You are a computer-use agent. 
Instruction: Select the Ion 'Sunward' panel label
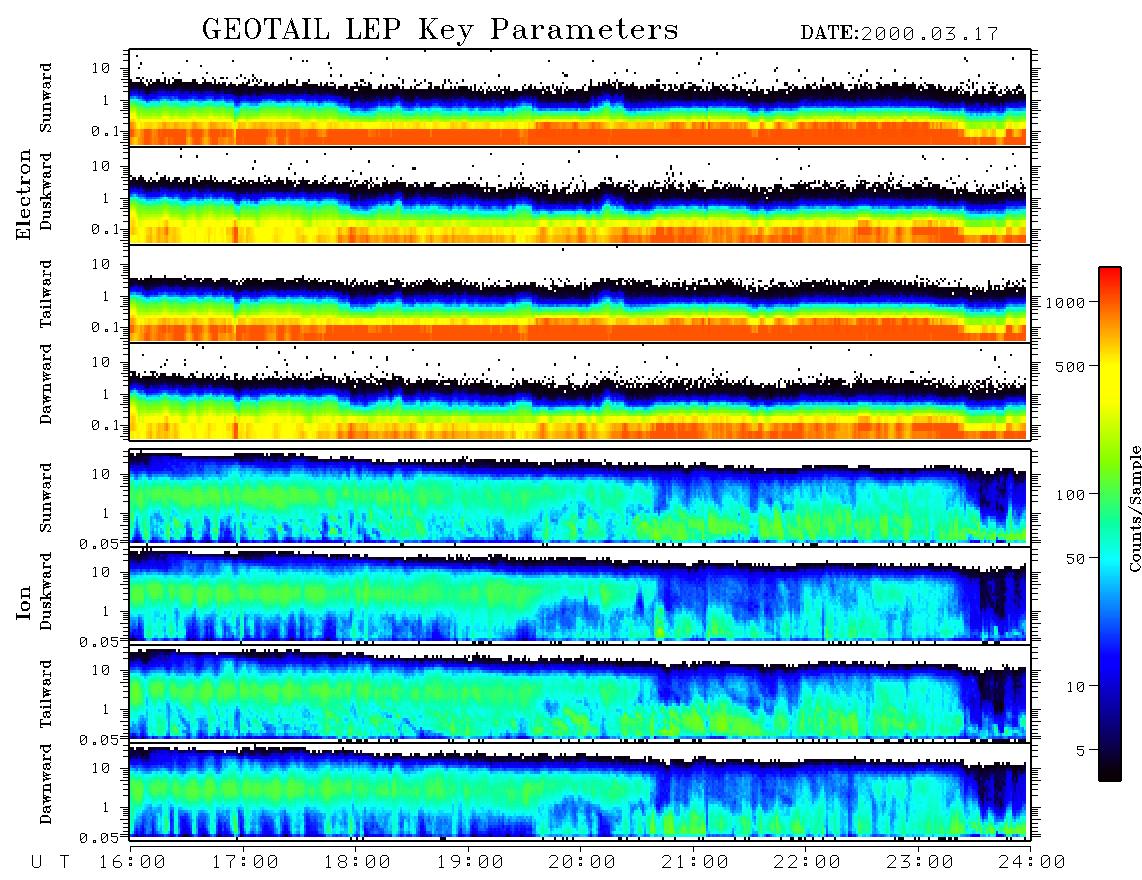46,497
